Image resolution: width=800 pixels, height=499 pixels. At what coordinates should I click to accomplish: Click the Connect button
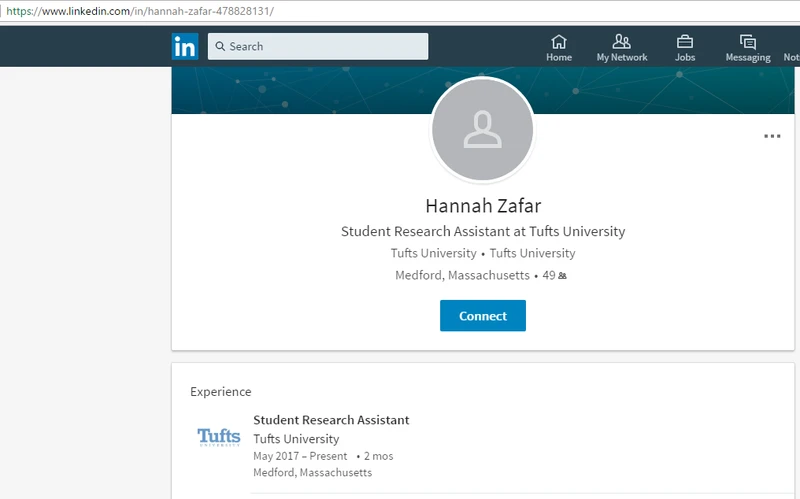(483, 316)
